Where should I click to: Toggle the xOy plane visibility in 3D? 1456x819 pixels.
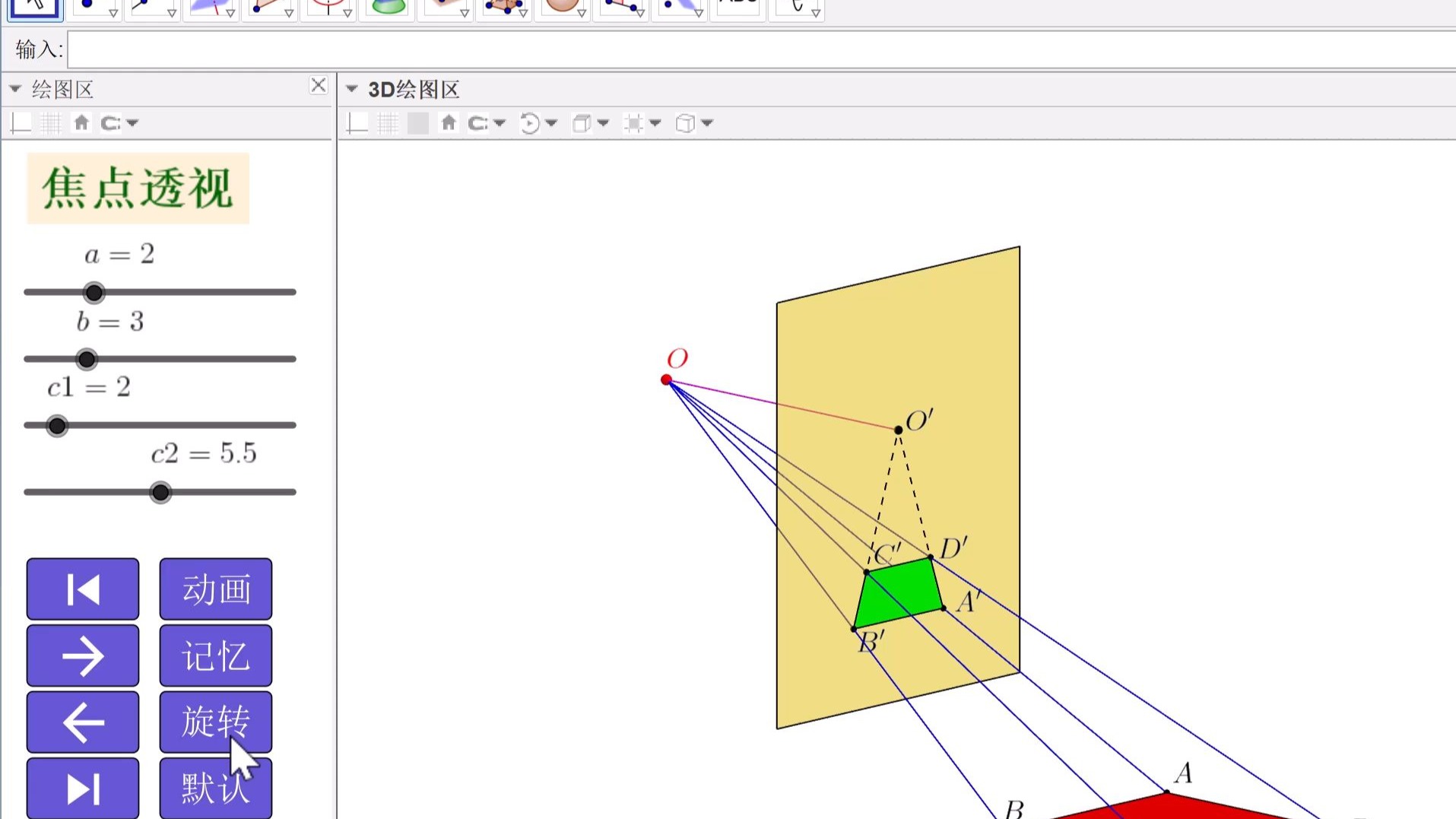pos(418,122)
